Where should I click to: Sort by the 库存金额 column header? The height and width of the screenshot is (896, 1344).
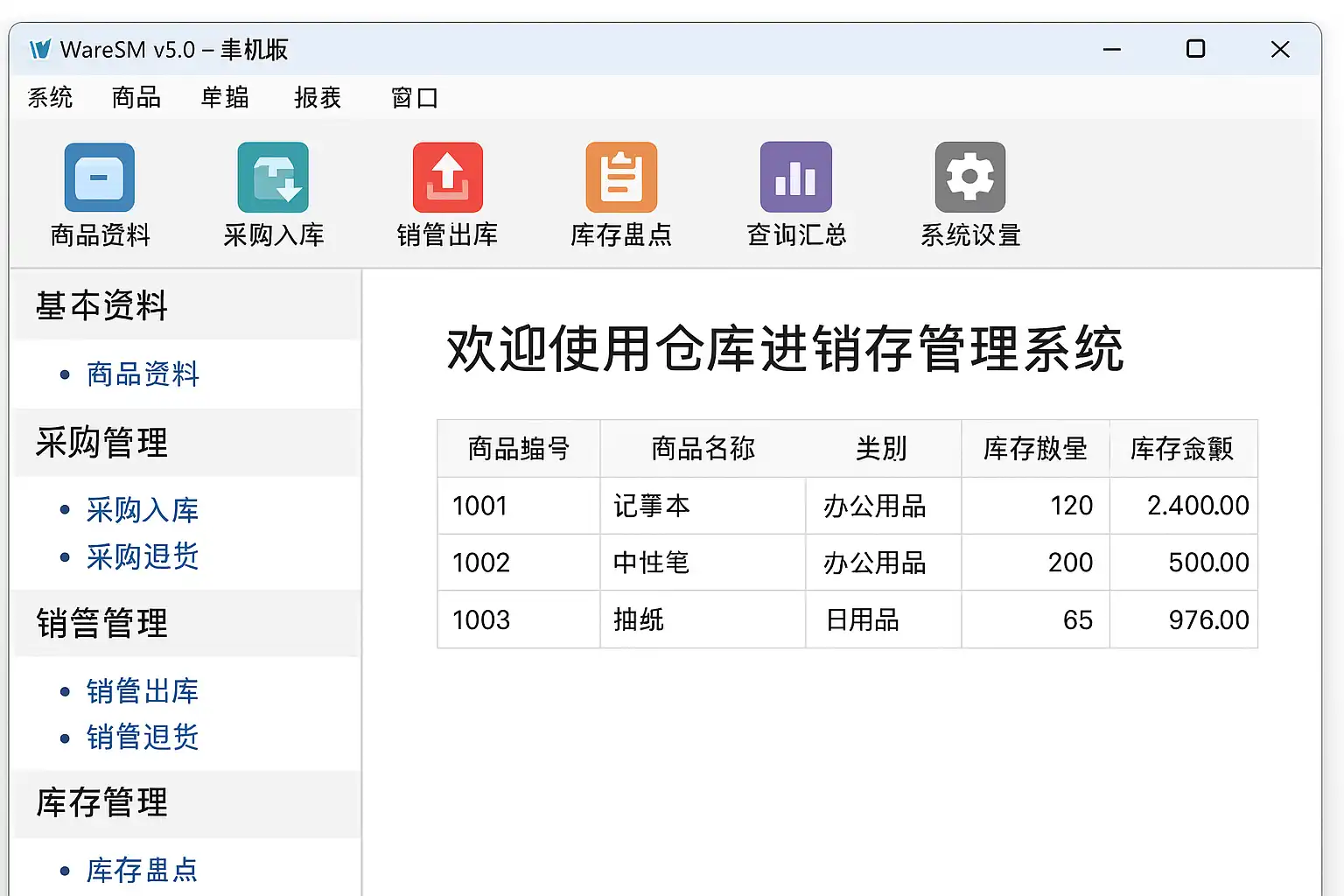point(1182,449)
